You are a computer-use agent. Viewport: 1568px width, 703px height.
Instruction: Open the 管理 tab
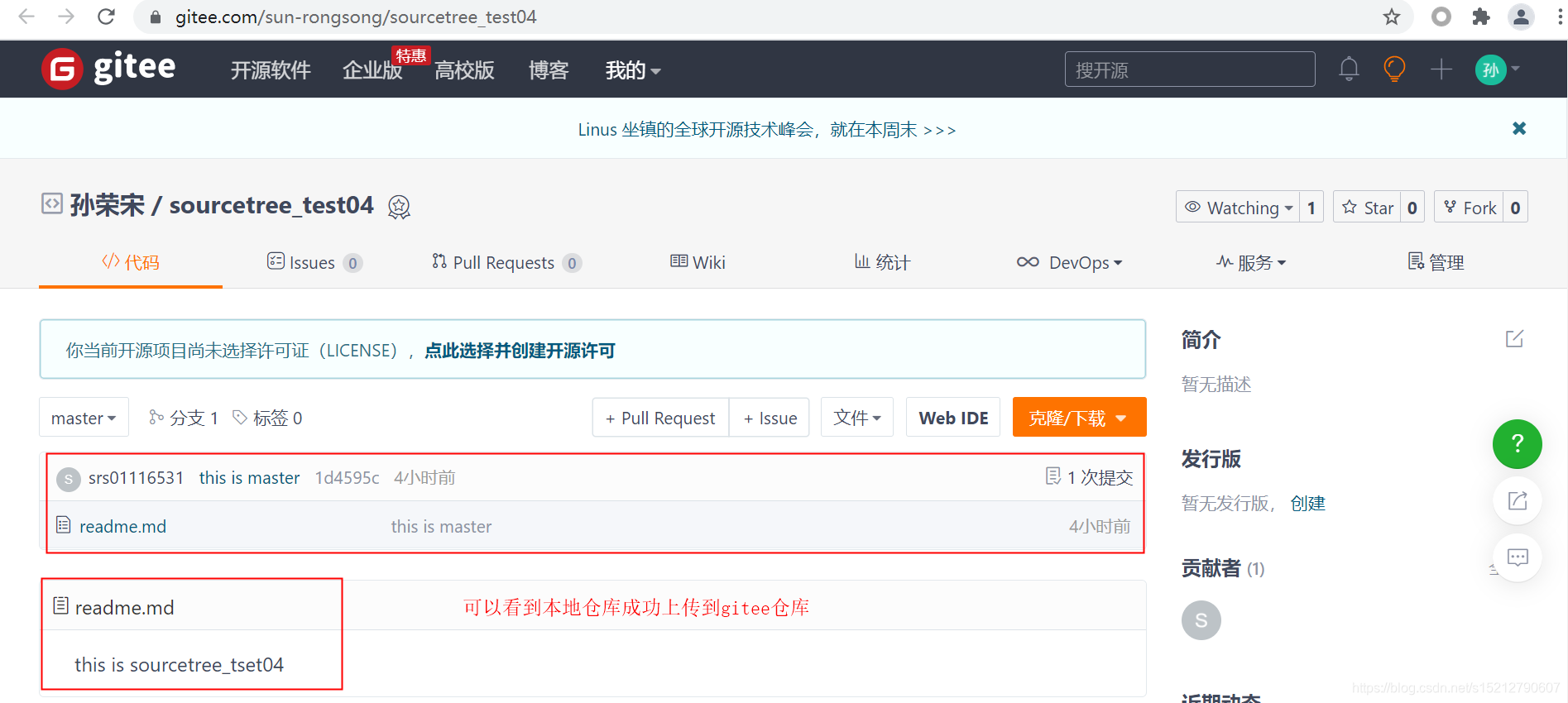(x=1436, y=262)
